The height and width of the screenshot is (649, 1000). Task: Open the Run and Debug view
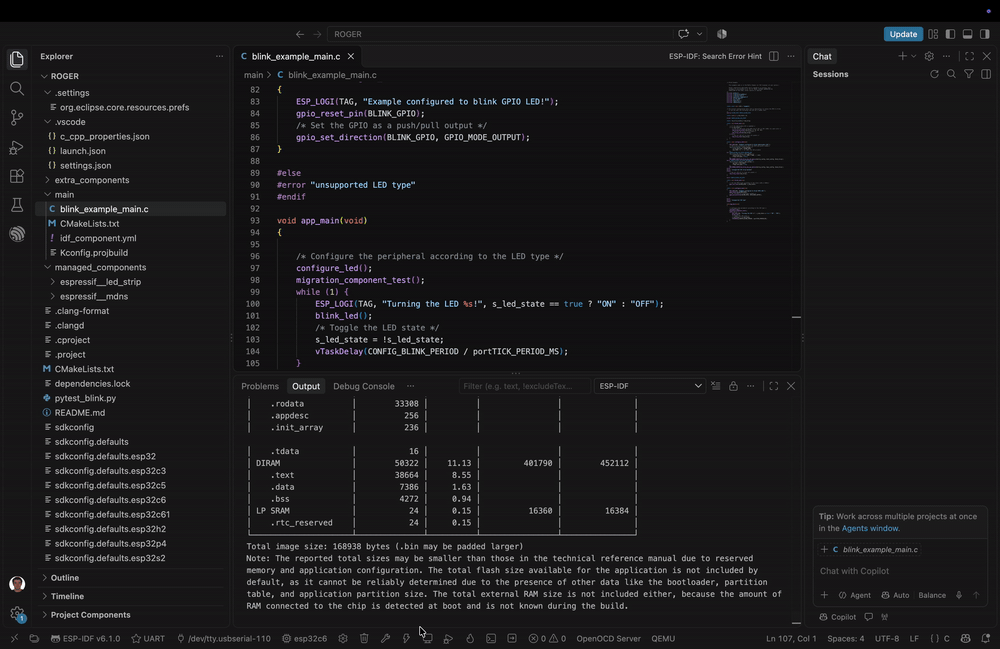point(17,147)
